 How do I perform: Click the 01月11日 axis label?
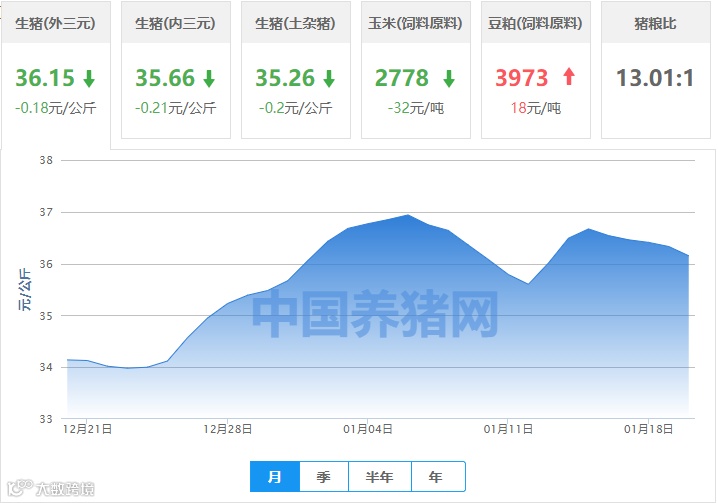point(508,429)
